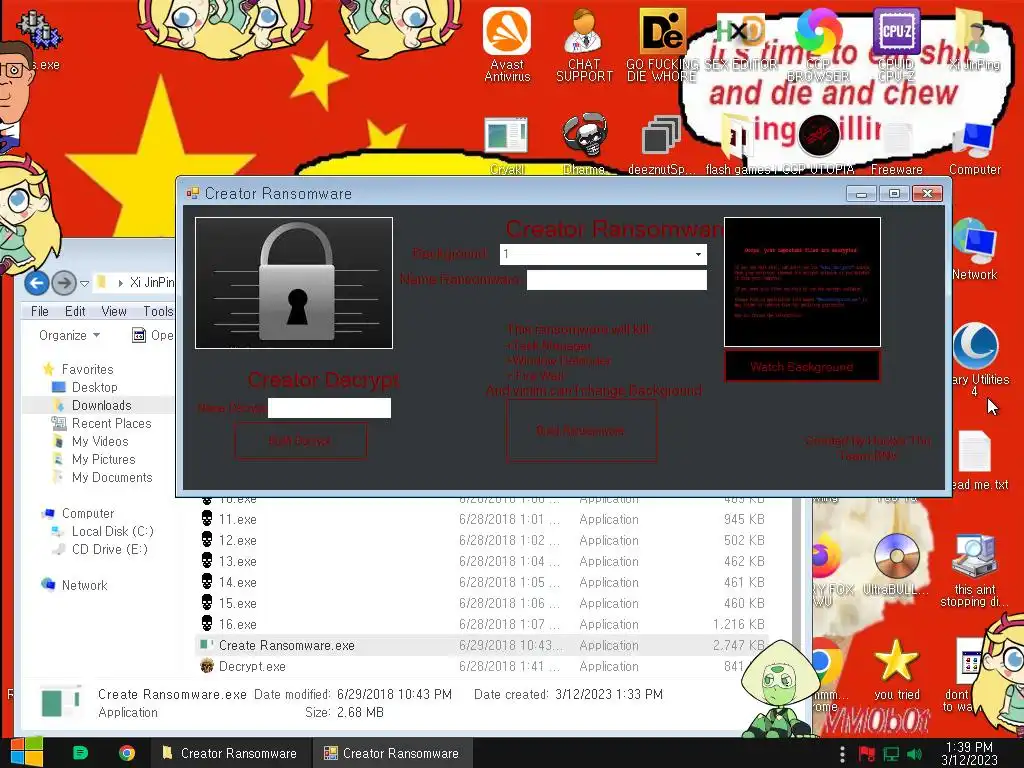1024x768 pixels.
Task: Select My Pictures in navigation pane
Action: pyautogui.click(x=103, y=460)
